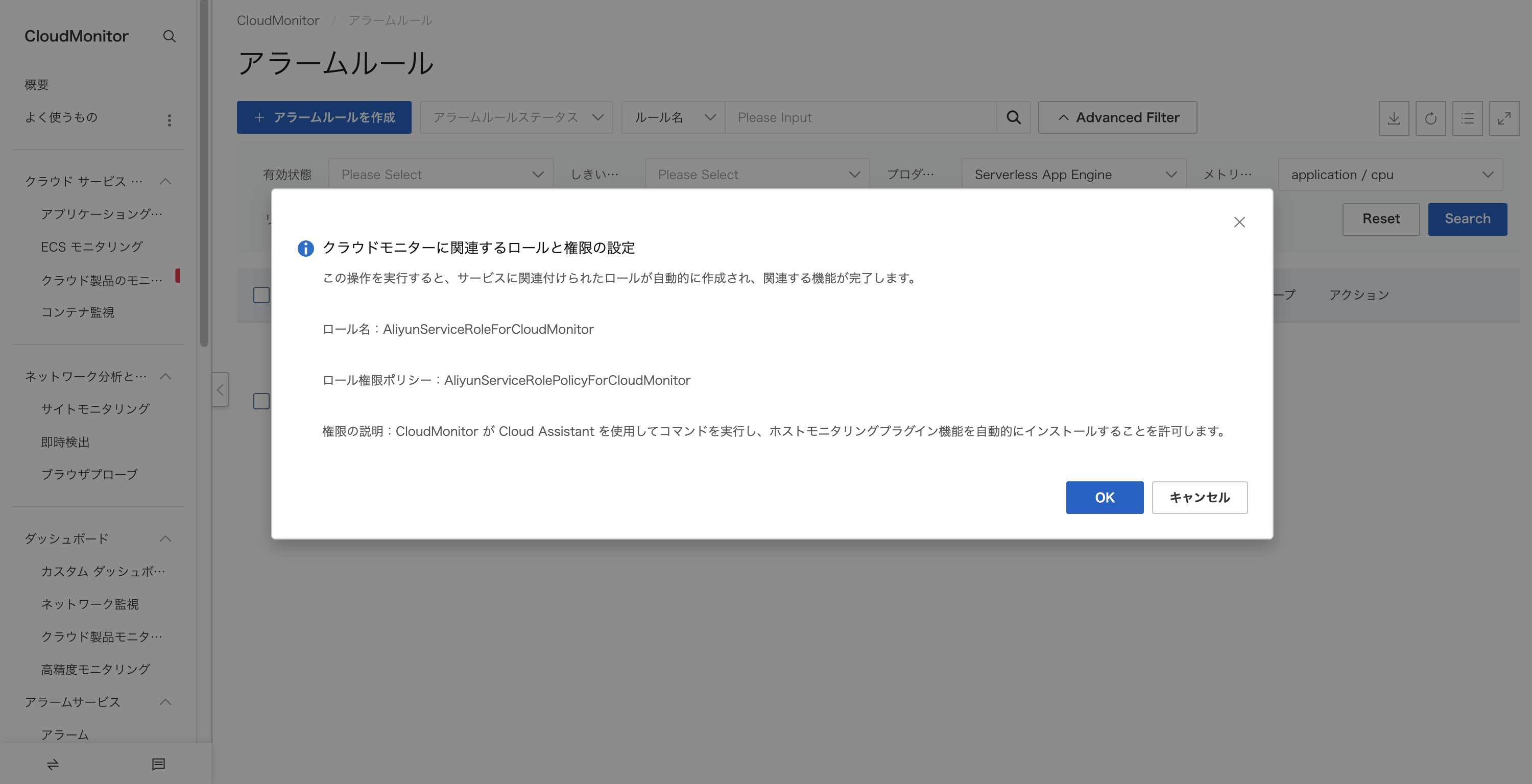Click the swap arrows icon at the sidebar bottom
The width and height of the screenshot is (1532, 784).
53,764
